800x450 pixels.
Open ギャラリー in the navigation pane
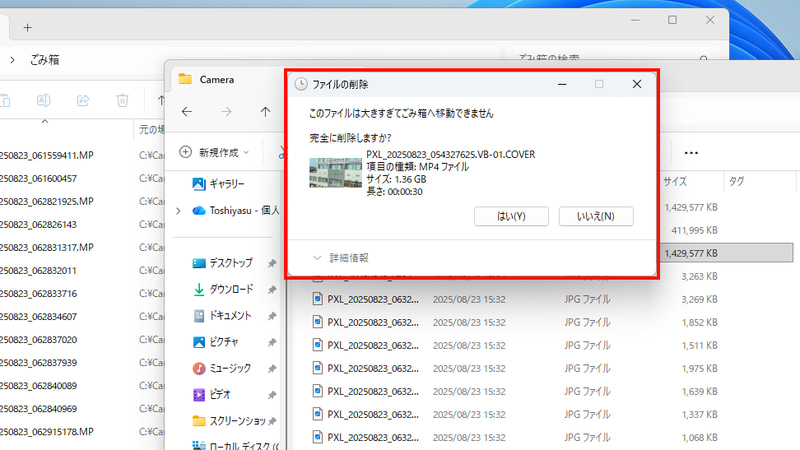click(x=218, y=184)
